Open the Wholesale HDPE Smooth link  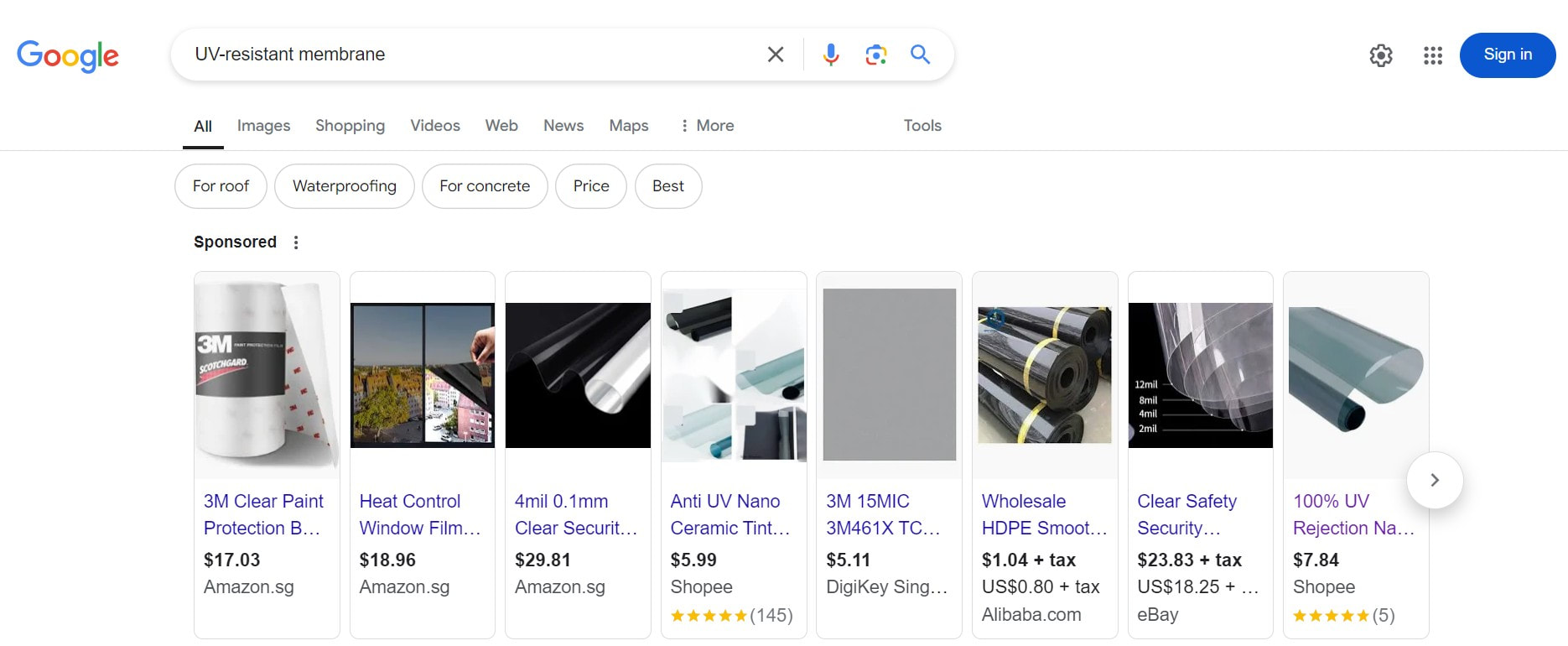1045,514
